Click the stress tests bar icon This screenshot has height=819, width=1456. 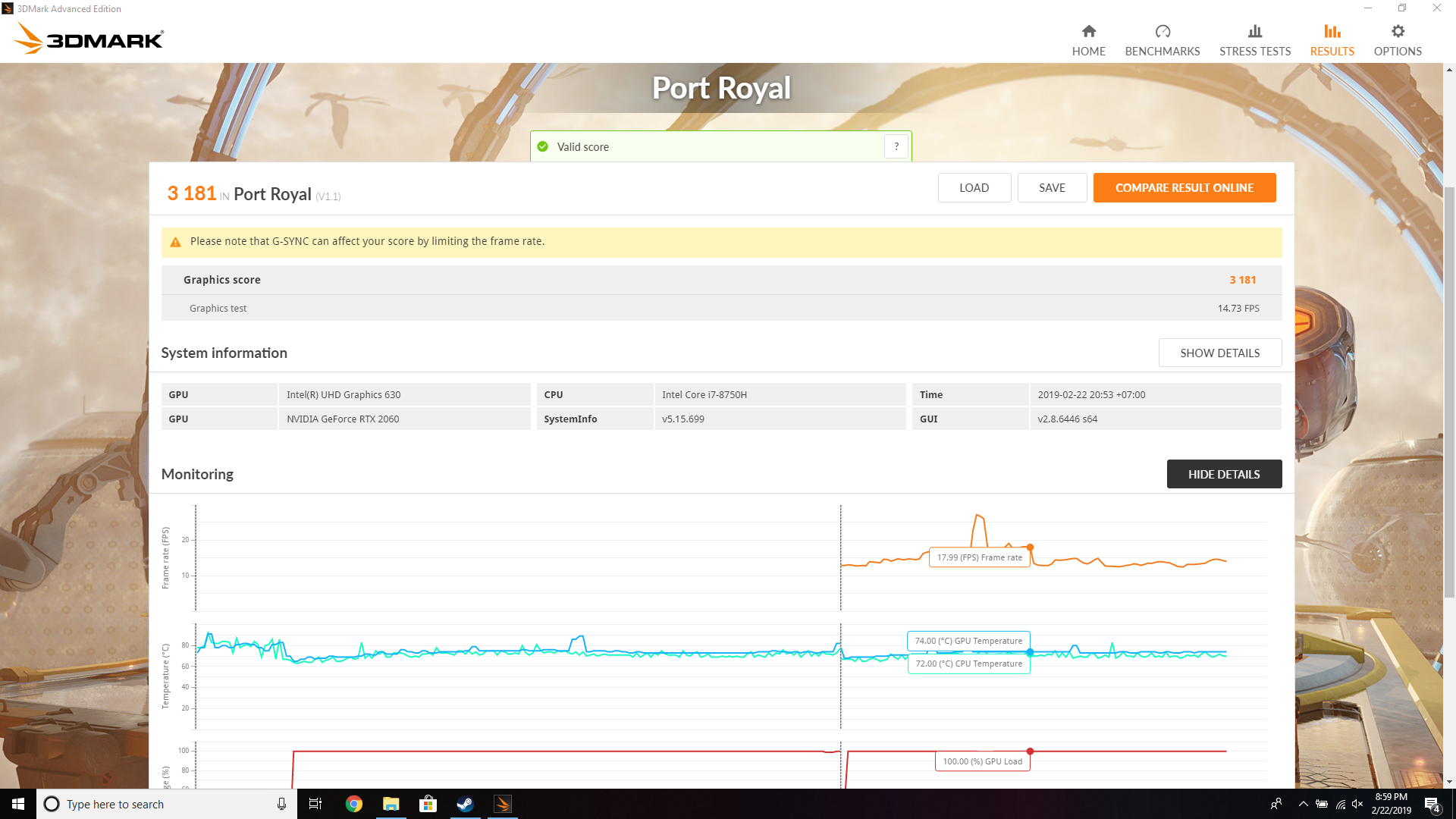tap(1255, 31)
